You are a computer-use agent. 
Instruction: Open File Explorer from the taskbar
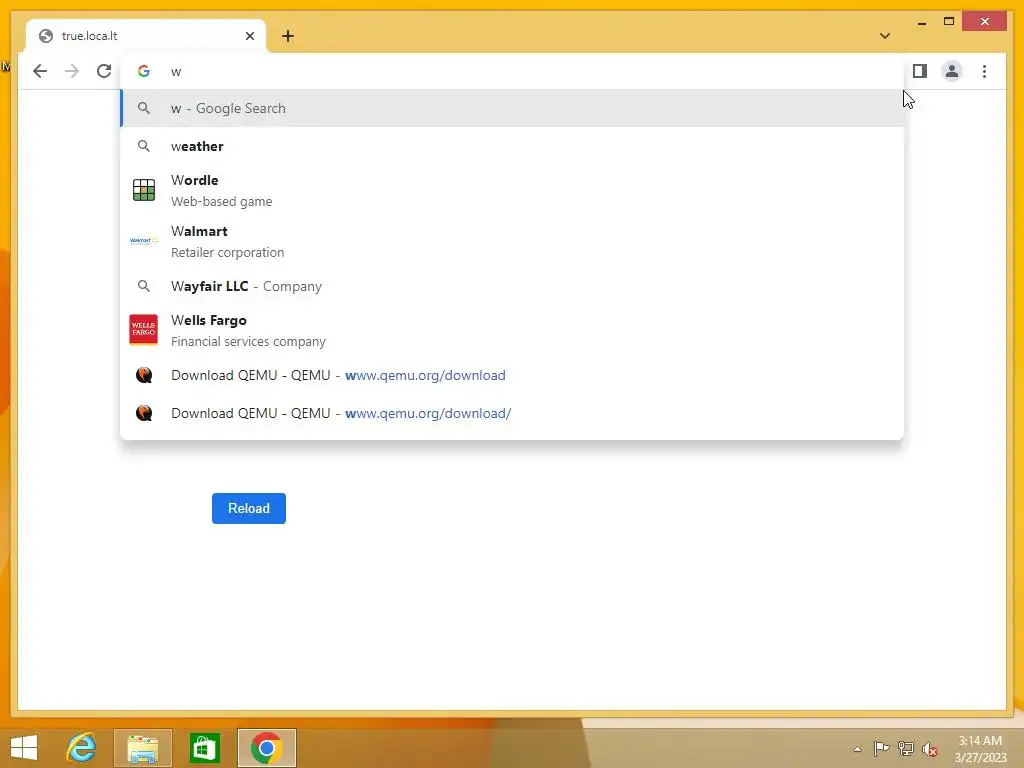(x=143, y=748)
